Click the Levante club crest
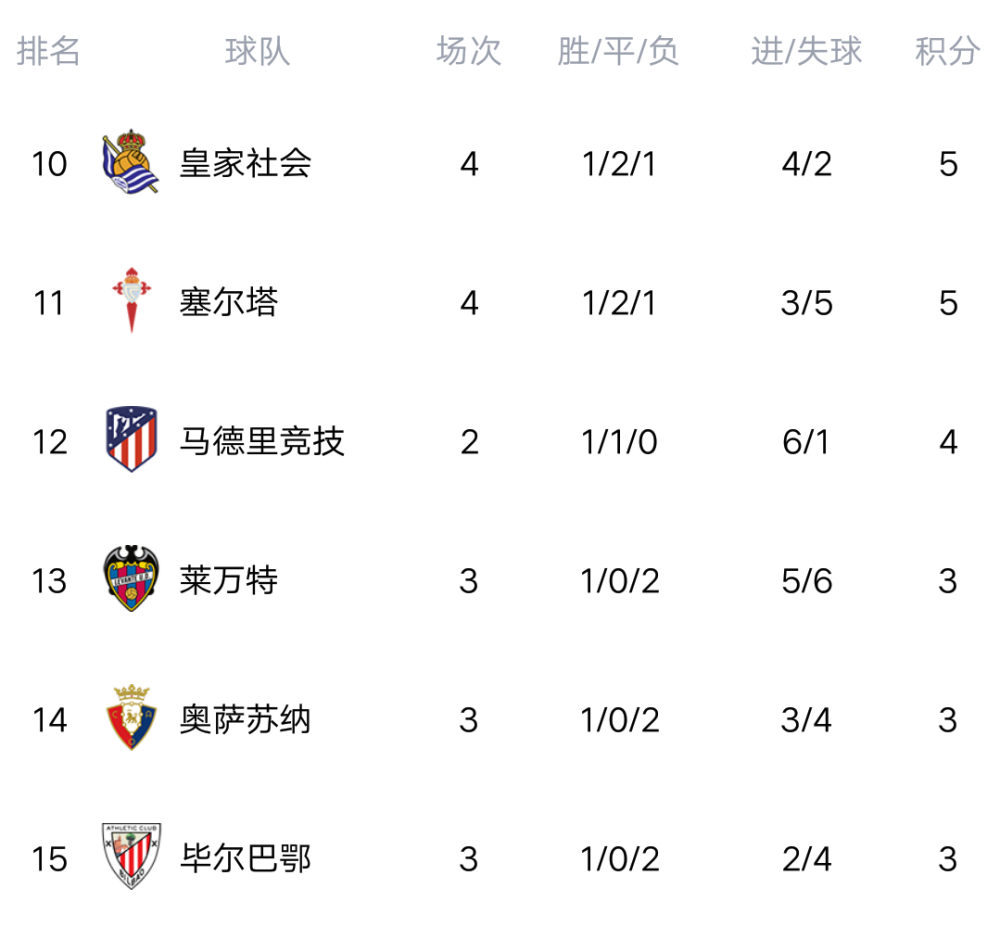 pos(131,578)
